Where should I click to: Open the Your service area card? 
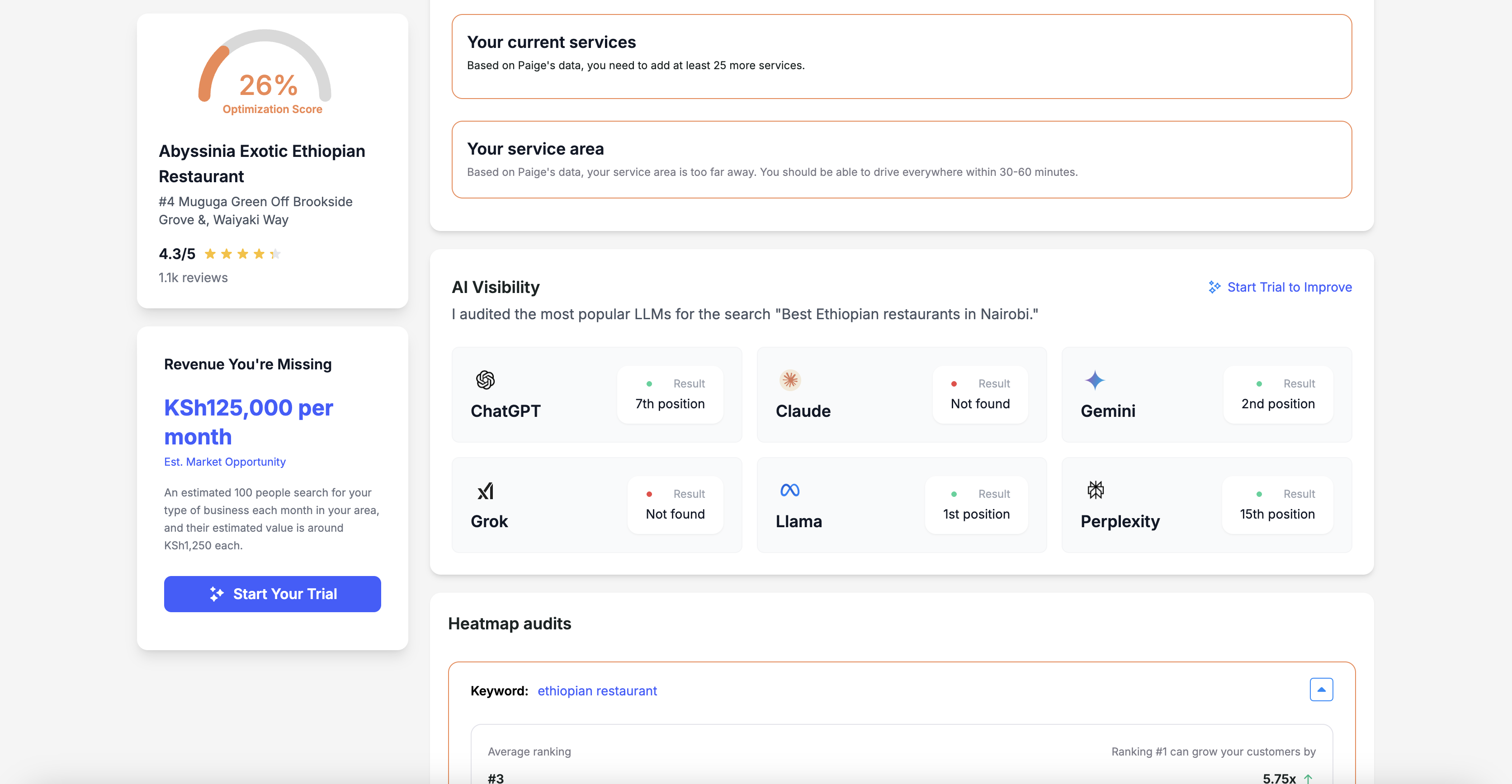pyautogui.click(x=901, y=160)
